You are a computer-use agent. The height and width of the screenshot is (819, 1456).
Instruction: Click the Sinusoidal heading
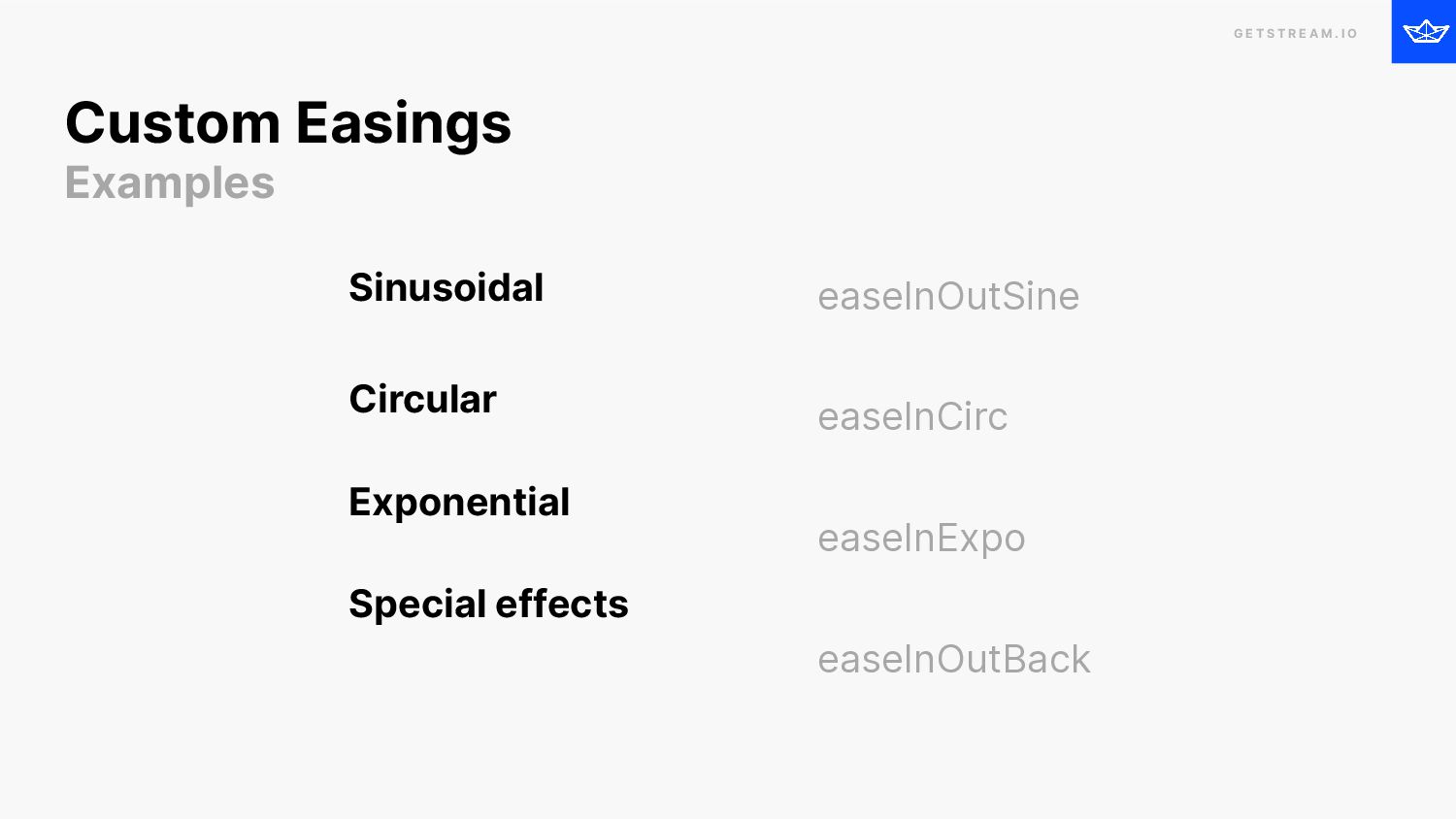click(x=447, y=288)
